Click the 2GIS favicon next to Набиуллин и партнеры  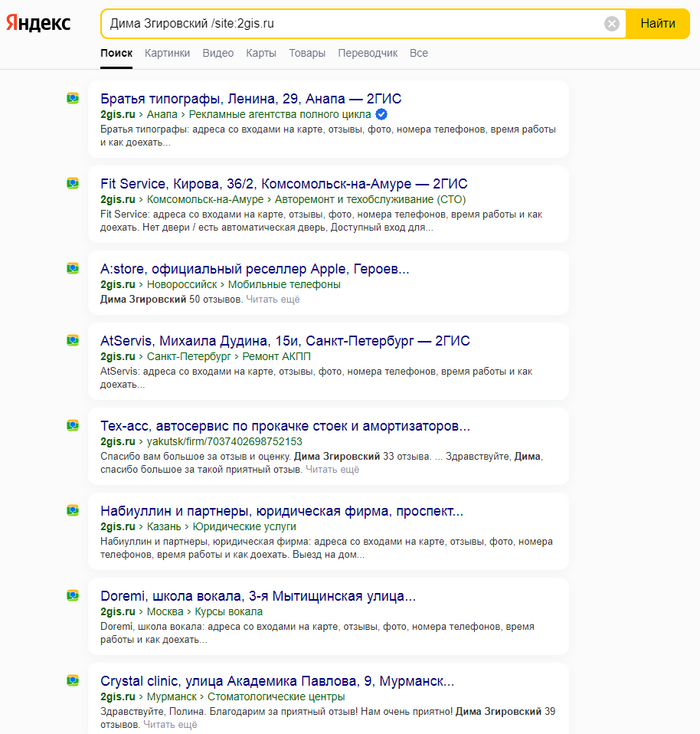[73, 510]
